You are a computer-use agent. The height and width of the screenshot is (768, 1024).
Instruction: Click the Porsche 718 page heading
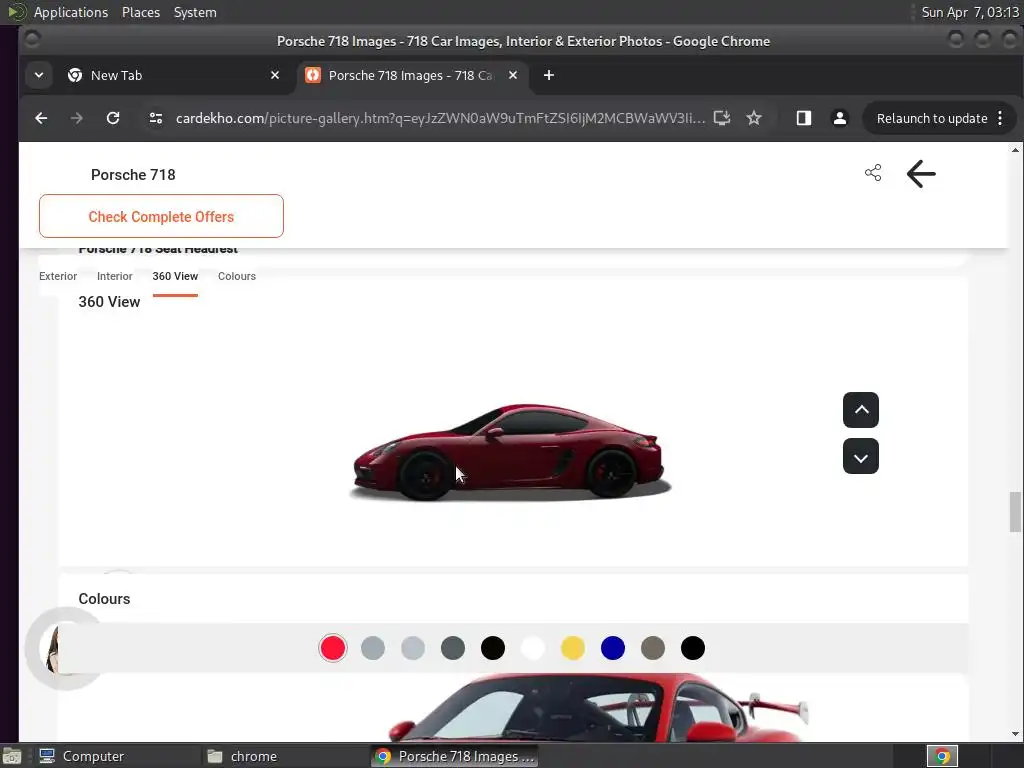click(x=133, y=175)
